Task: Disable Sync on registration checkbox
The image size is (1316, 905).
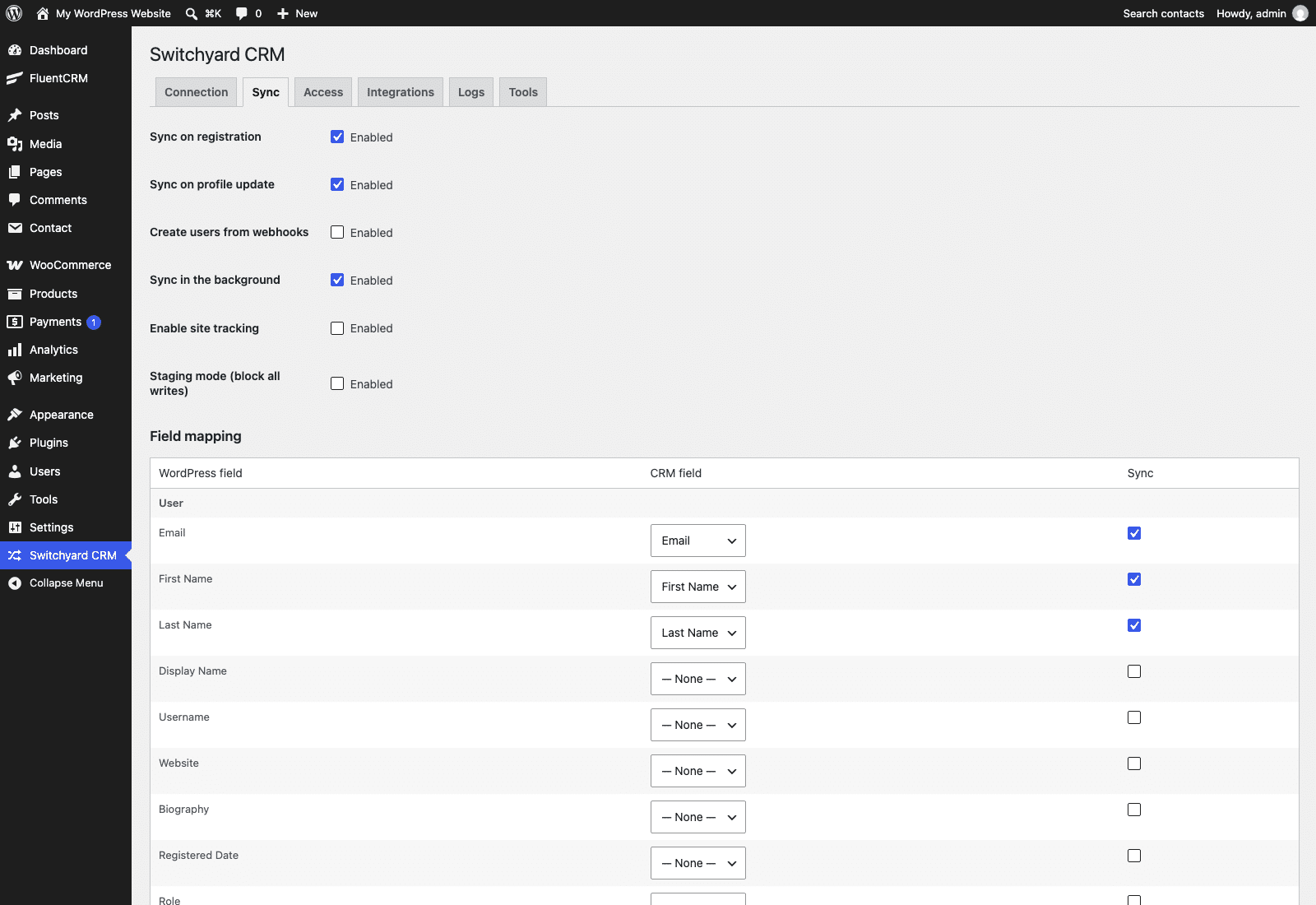Action: [x=337, y=137]
